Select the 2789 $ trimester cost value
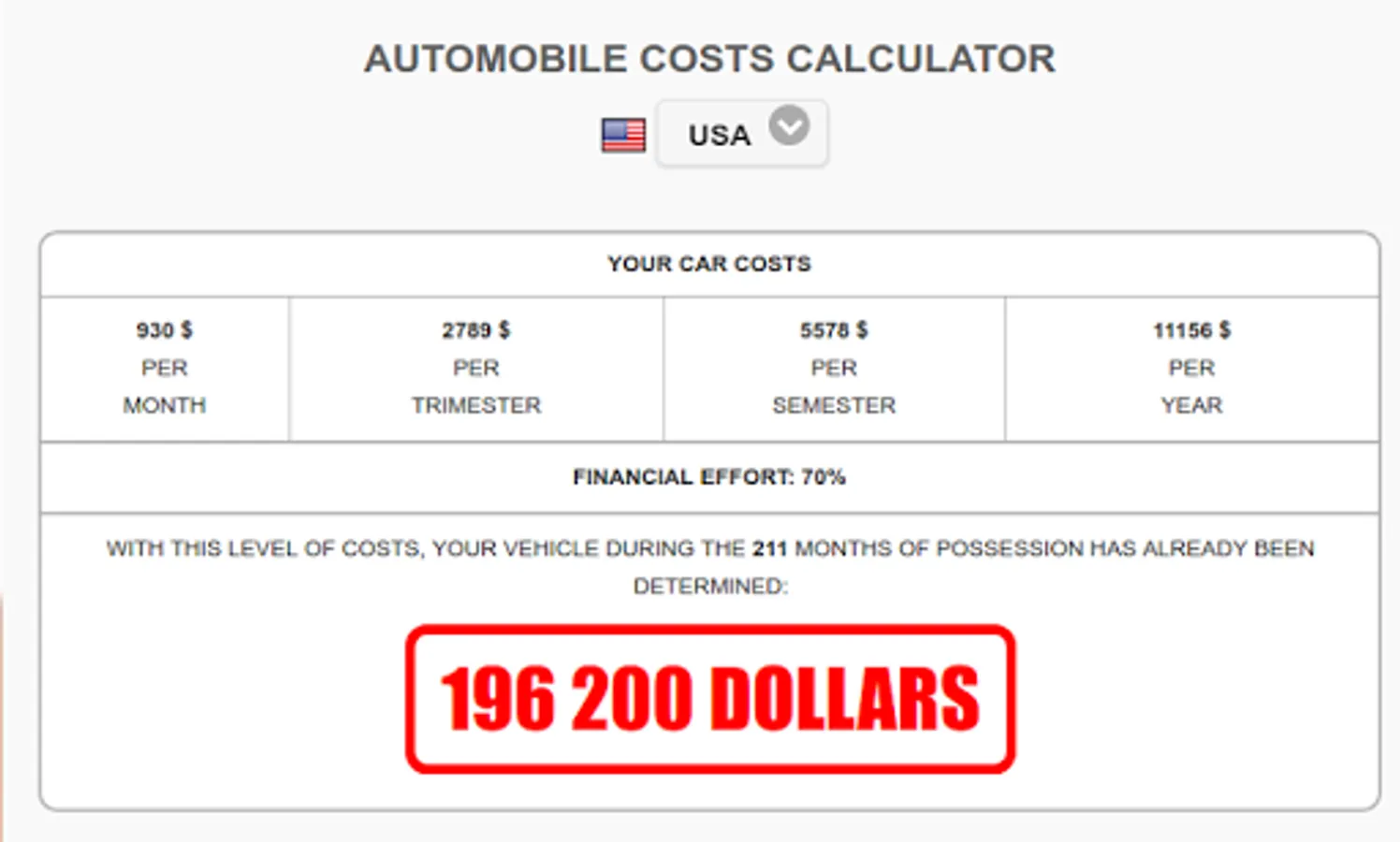The width and height of the screenshot is (1400, 842). pyautogui.click(x=475, y=330)
